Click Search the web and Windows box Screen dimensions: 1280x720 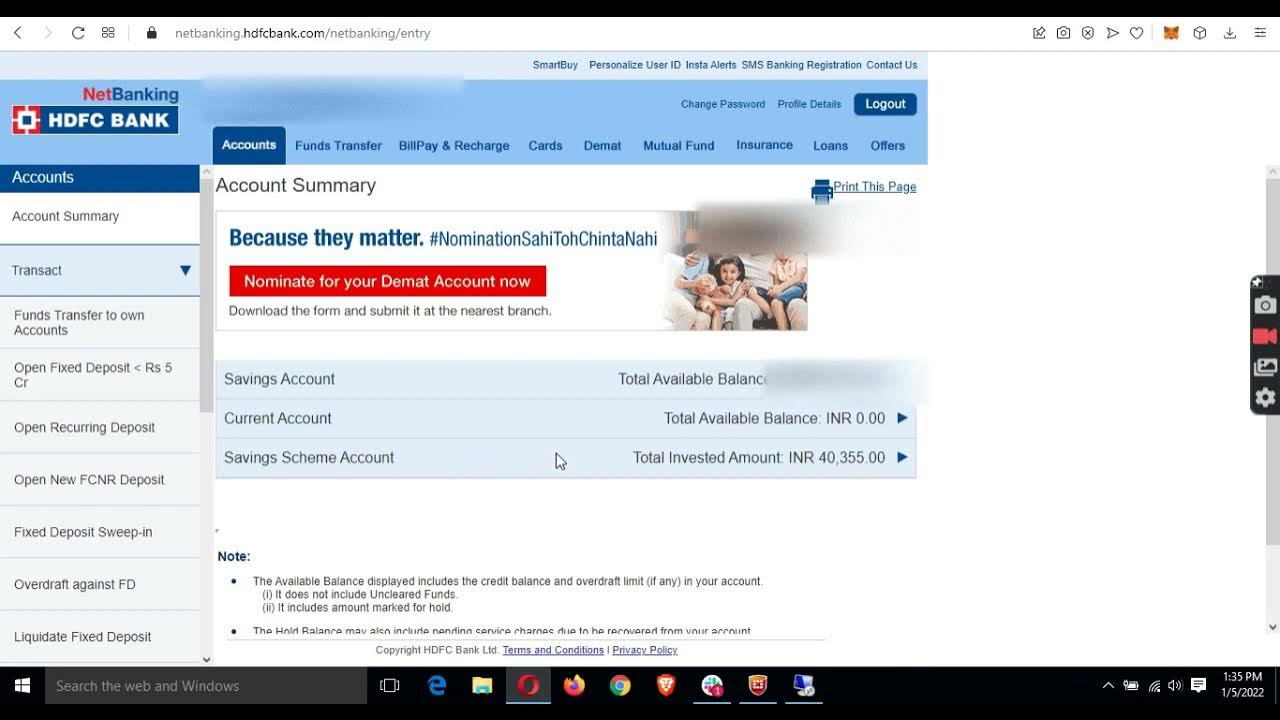click(x=206, y=686)
